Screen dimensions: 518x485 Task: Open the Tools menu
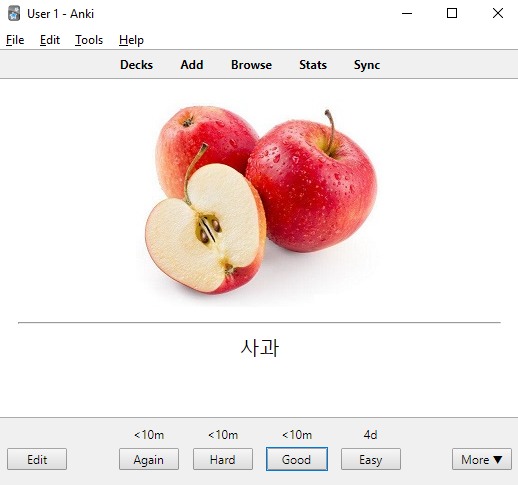[89, 40]
